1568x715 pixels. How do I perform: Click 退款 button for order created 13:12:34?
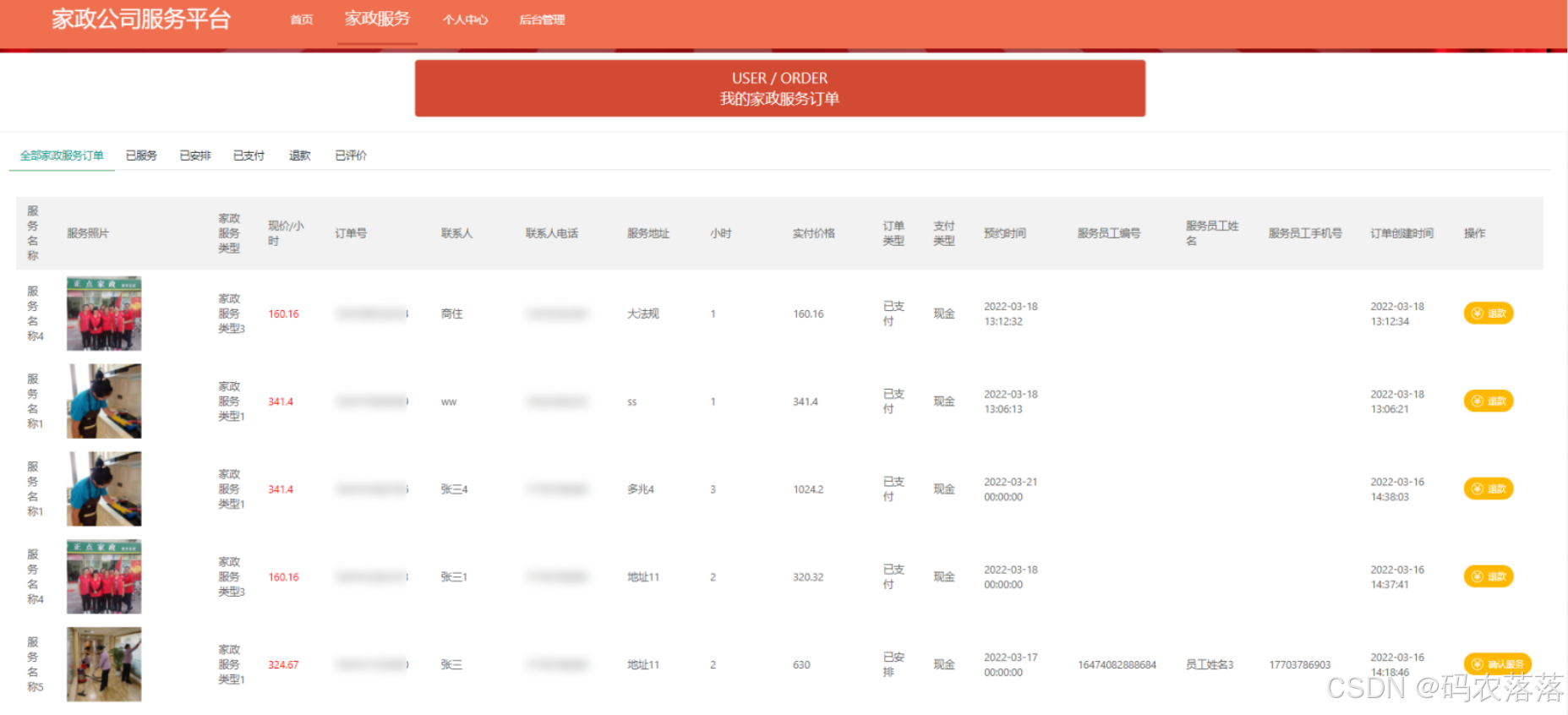1488,314
